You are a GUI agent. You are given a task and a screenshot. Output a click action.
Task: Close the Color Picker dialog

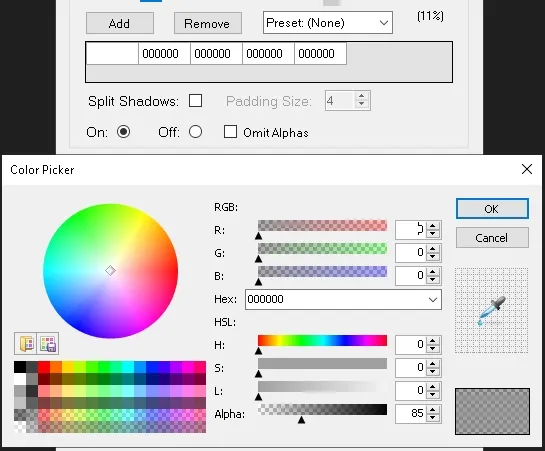[527, 169]
